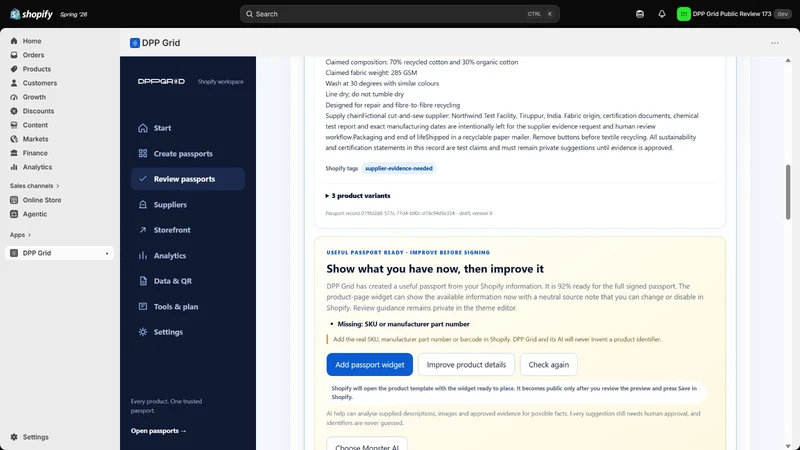The width and height of the screenshot is (800, 450).
Task: Click the Choose Monster AI button
Action: point(367,444)
